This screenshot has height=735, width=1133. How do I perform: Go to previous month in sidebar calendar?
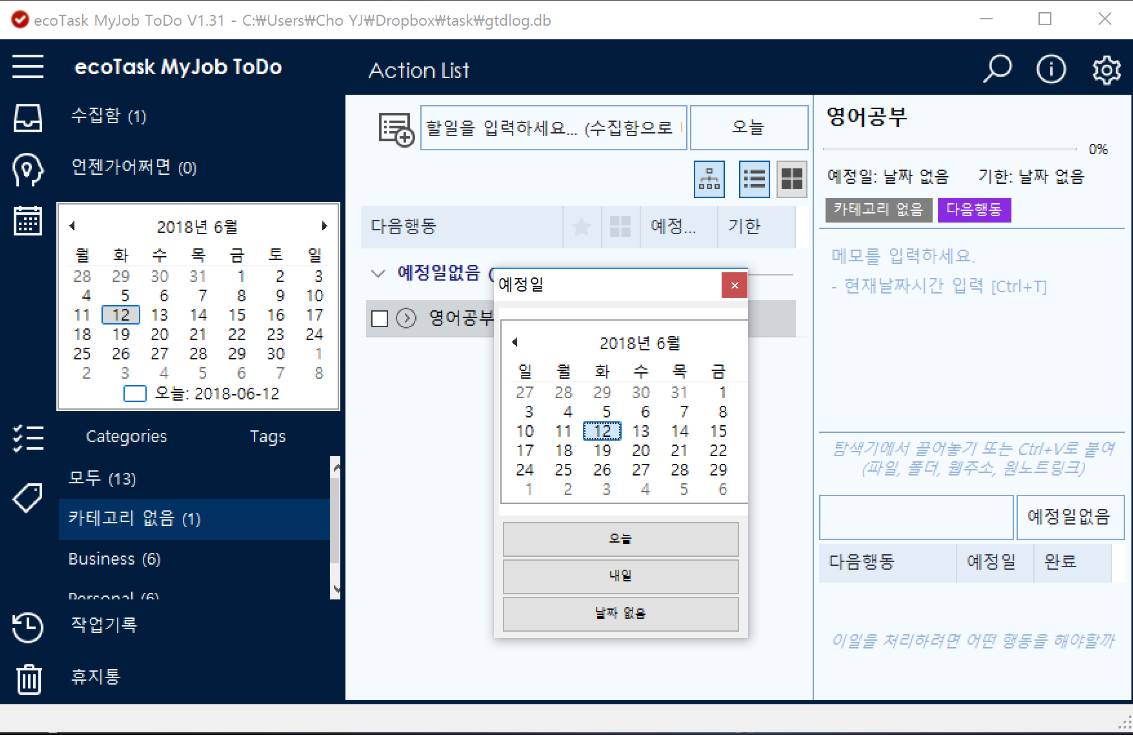click(72, 226)
